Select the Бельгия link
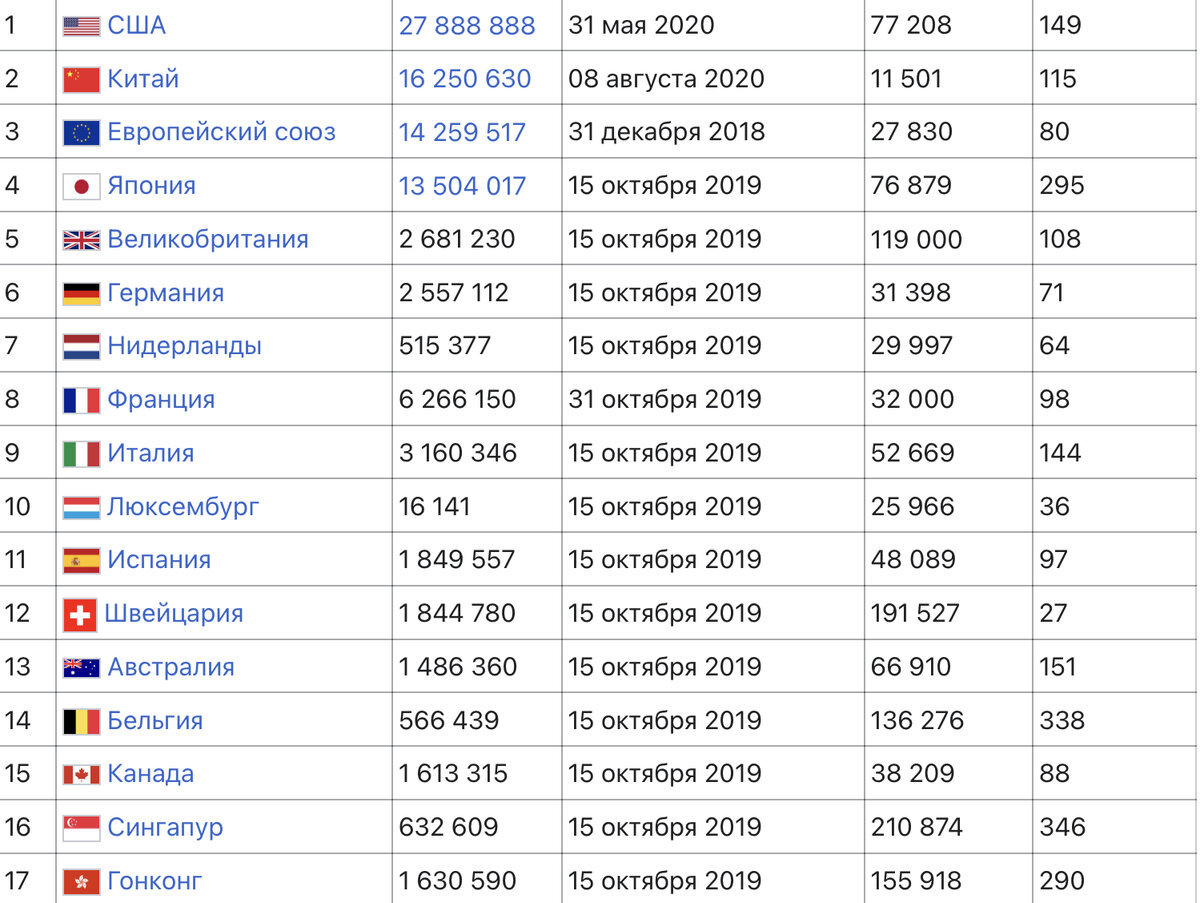Screen dimensions: 1200x903 155,720
